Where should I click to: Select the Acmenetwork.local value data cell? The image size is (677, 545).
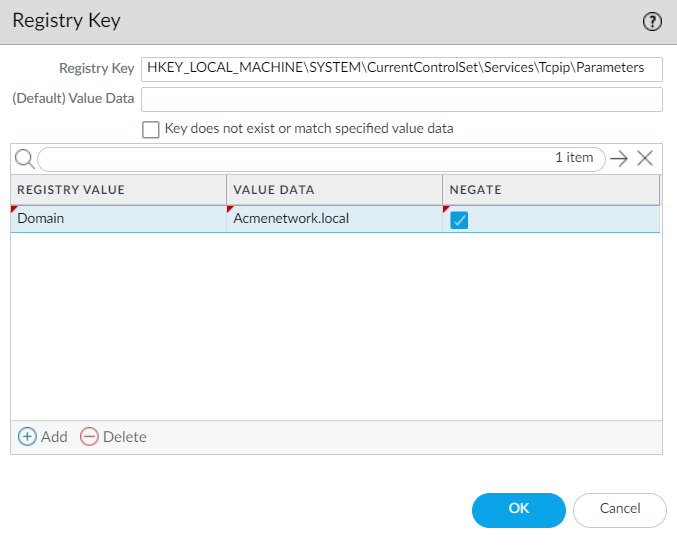click(x=334, y=218)
